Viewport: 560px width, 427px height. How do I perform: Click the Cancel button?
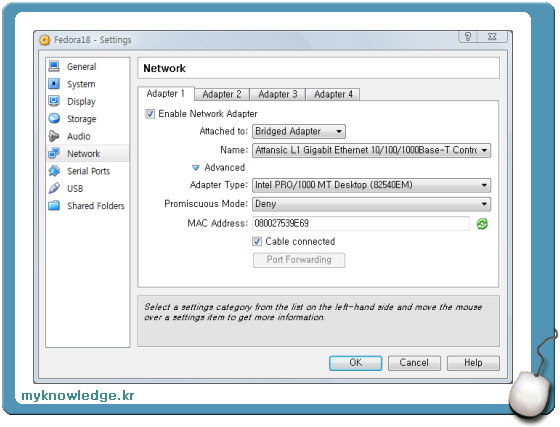pos(414,363)
